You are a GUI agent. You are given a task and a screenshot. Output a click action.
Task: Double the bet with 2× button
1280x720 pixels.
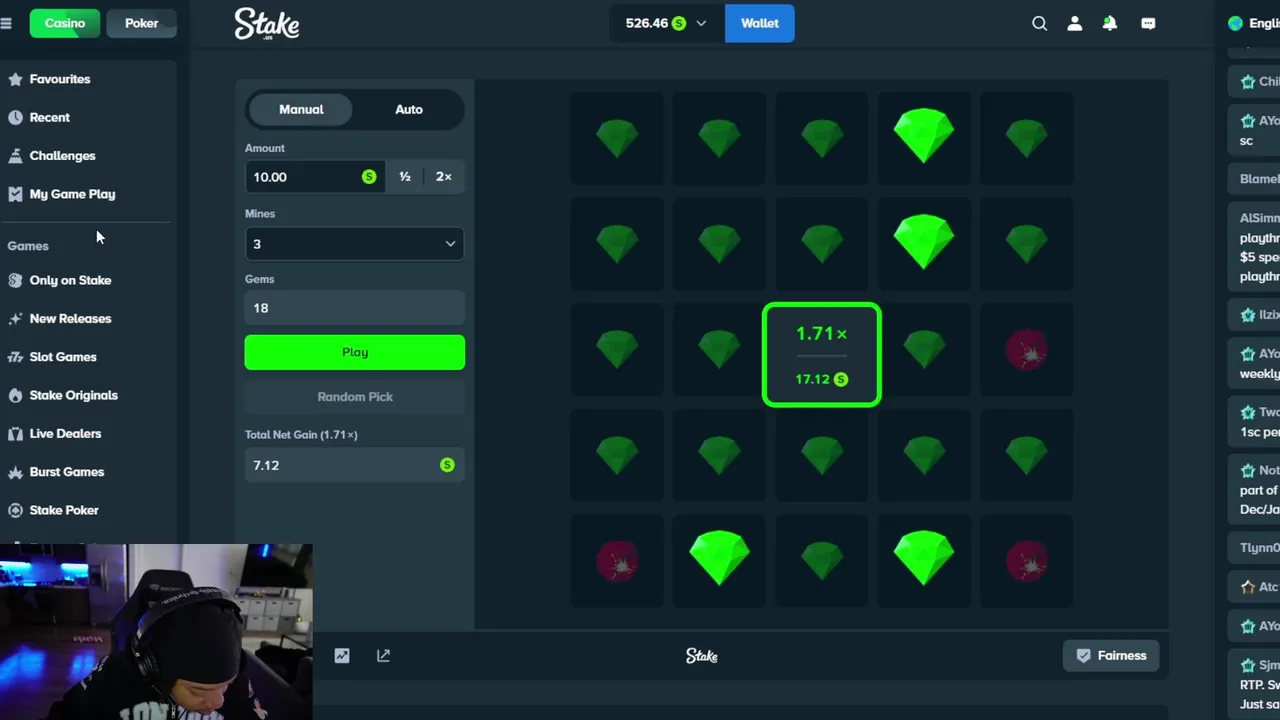tap(444, 177)
